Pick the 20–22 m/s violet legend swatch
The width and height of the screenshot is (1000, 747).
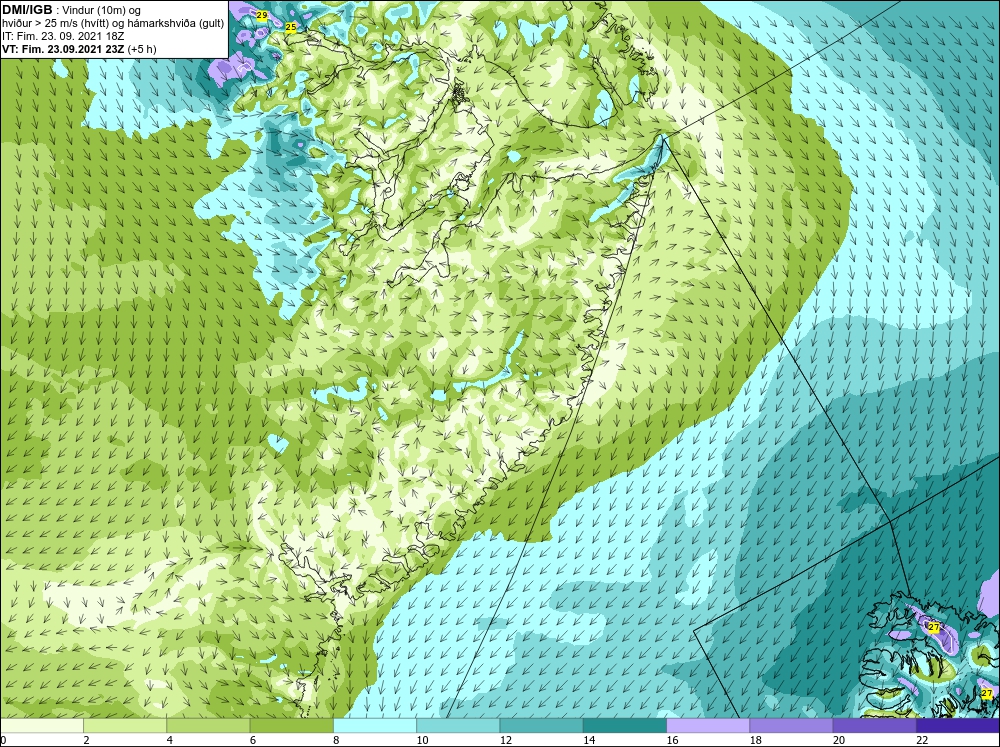point(874,726)
